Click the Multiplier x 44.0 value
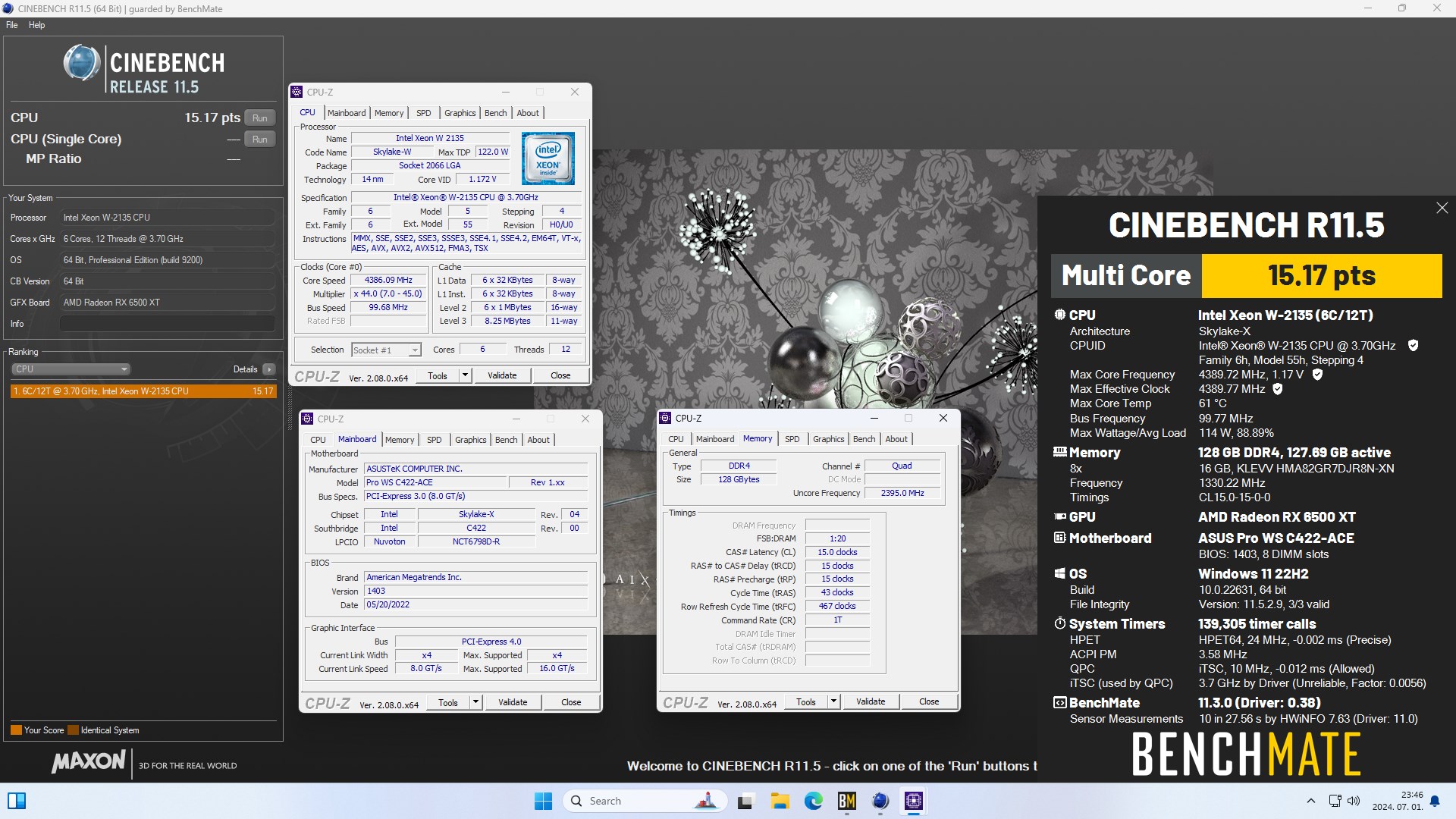1456x819 pixels. click(x=388, y=293)
